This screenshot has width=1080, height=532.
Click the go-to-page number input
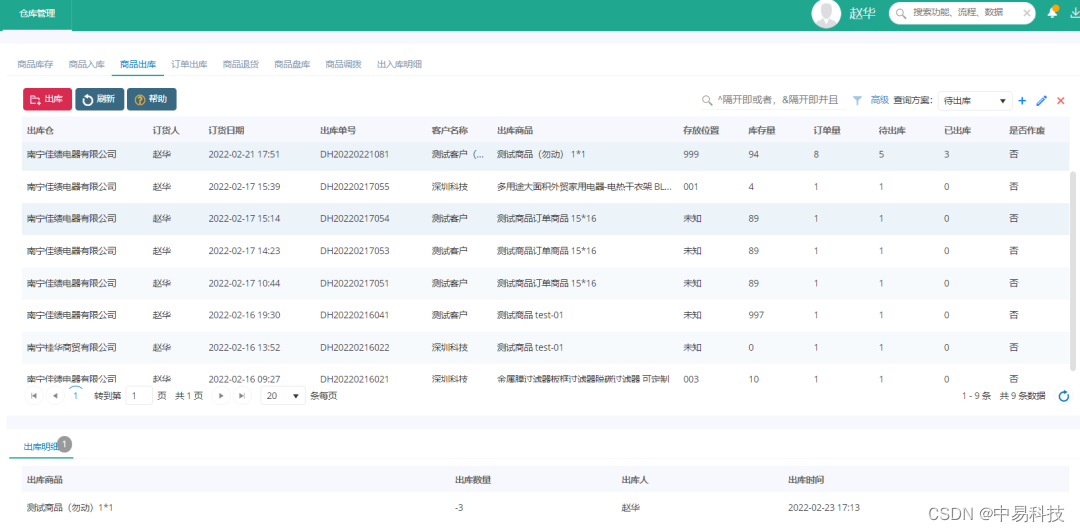pyautogui.click(x=139, y=396)
